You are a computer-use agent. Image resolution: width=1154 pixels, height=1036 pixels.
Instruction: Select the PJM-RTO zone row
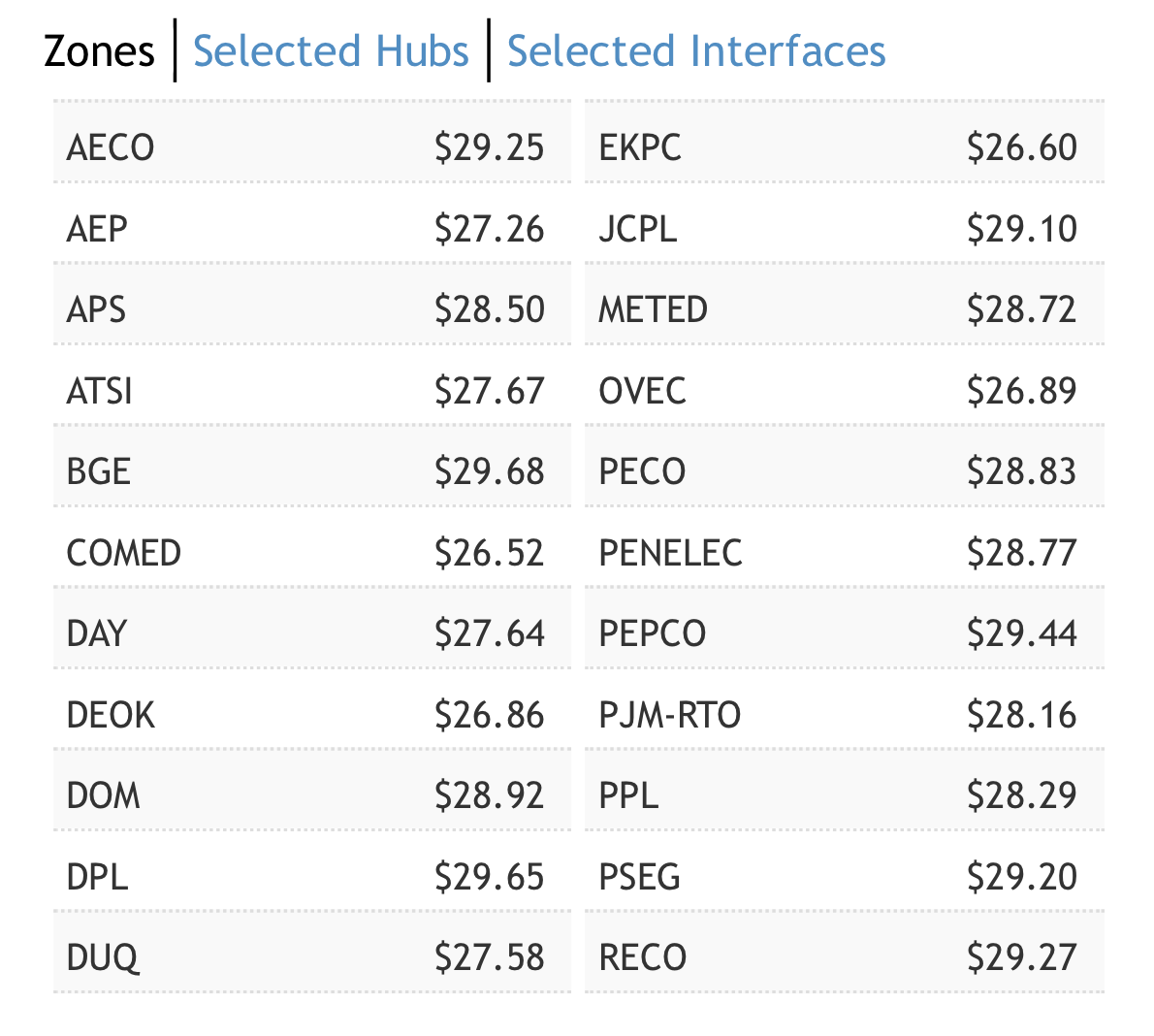click(844, 715)
